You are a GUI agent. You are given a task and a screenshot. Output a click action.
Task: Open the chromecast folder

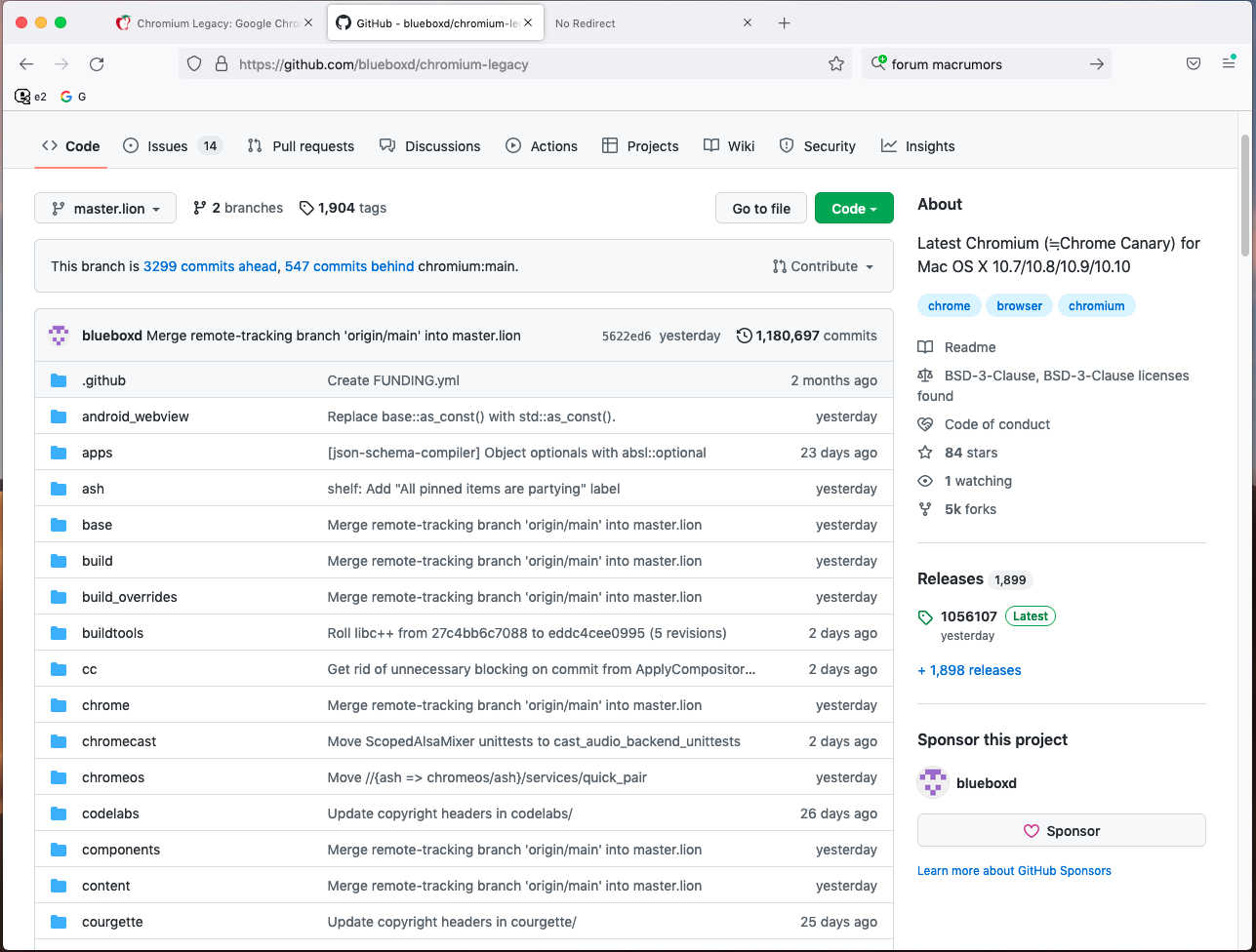(x=119, y=741)
